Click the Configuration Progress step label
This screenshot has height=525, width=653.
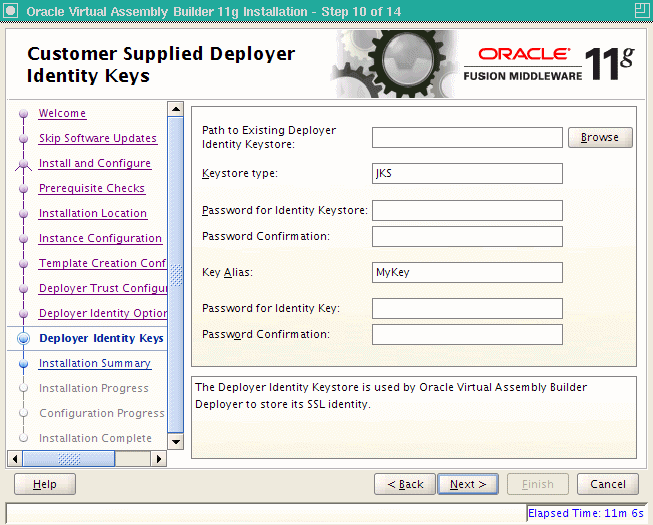click(102, 413)
